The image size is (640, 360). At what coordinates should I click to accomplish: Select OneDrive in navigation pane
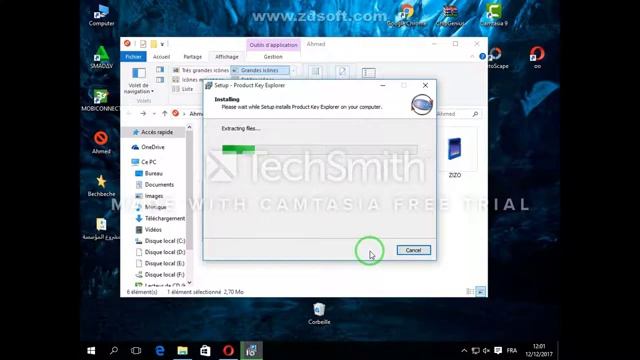pos(153,147)
